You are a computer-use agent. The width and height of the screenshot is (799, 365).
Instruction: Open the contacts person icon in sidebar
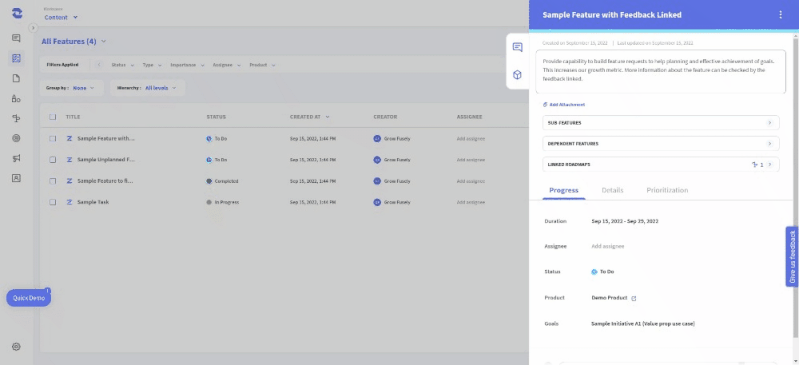point(16,178)
